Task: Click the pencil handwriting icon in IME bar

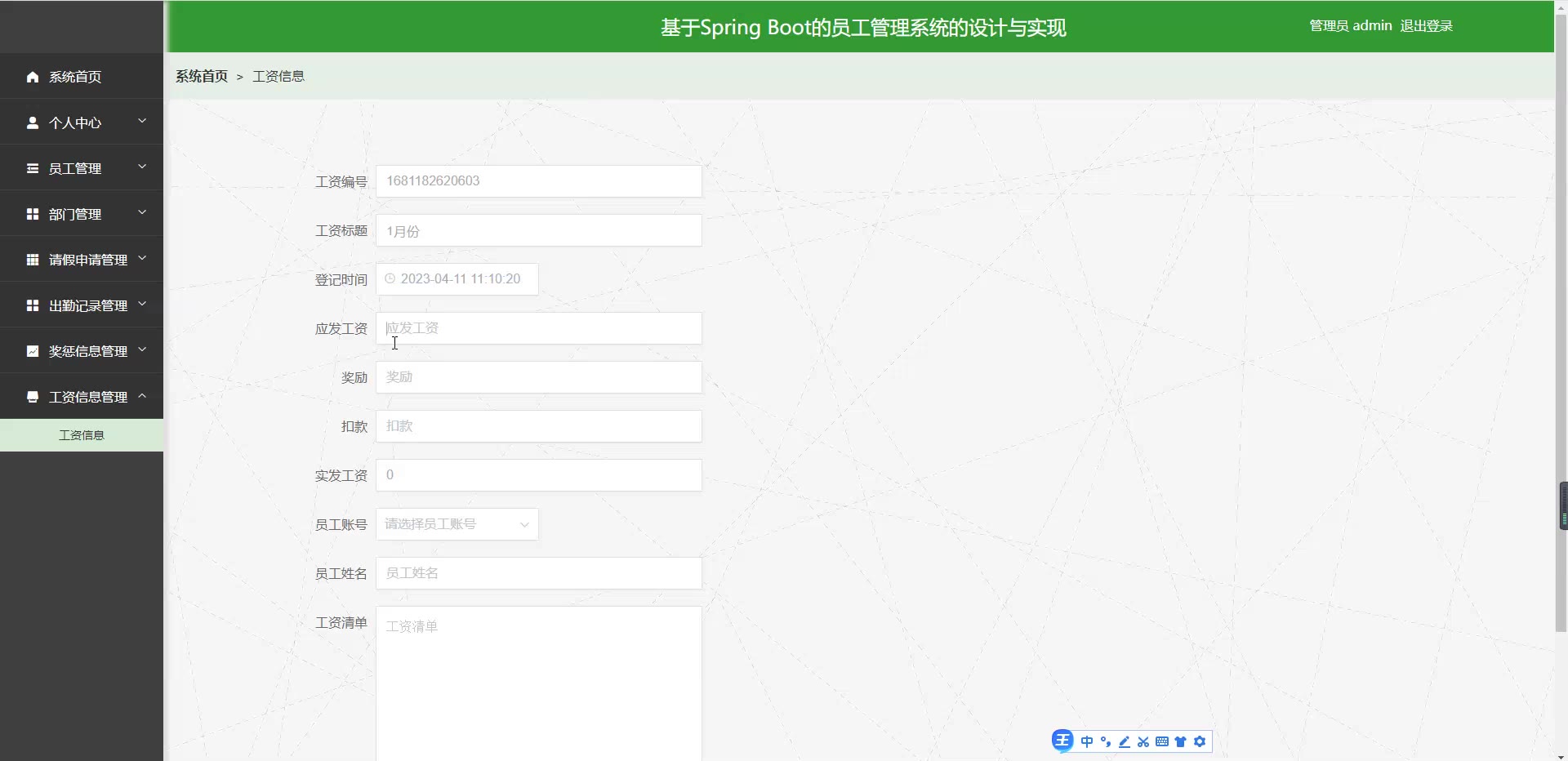Action: (1125, 741)
